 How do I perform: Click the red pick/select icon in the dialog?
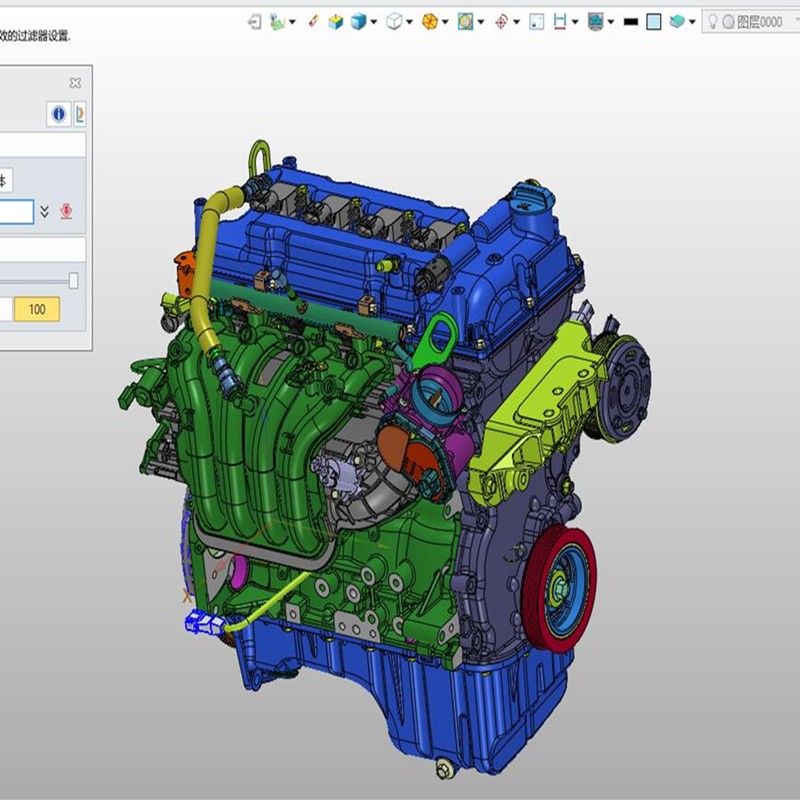[x=66, y=211]
